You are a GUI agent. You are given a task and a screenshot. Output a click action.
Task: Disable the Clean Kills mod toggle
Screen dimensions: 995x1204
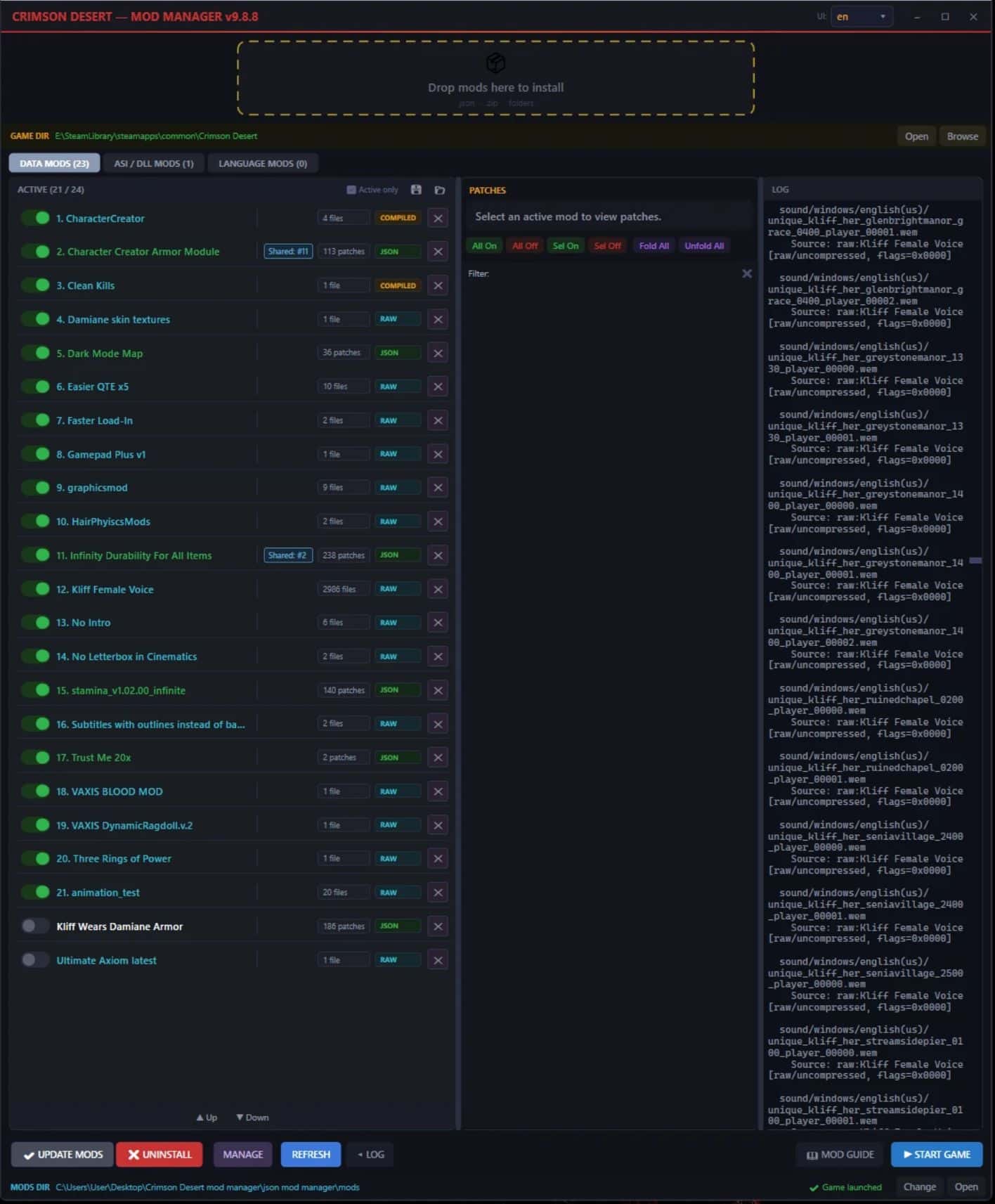(x=35, y=285)
